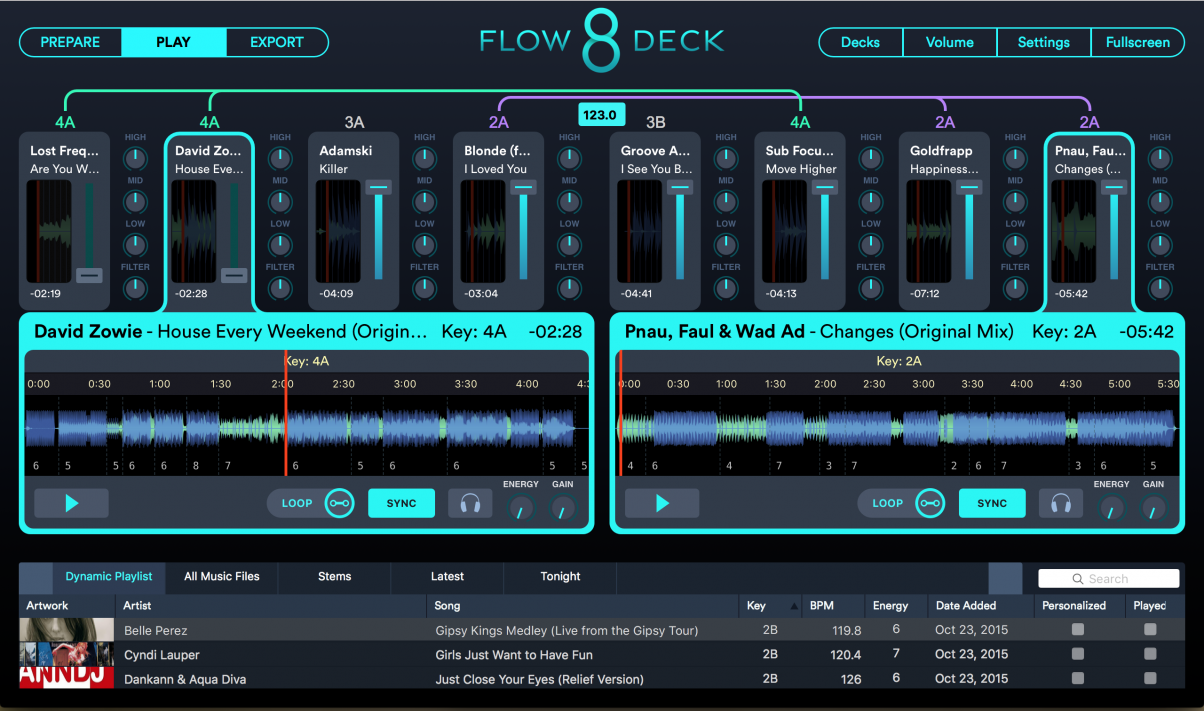This screenshot has height=711, width=1204.
Task: Open the Volume panel button
Action: 950,42
